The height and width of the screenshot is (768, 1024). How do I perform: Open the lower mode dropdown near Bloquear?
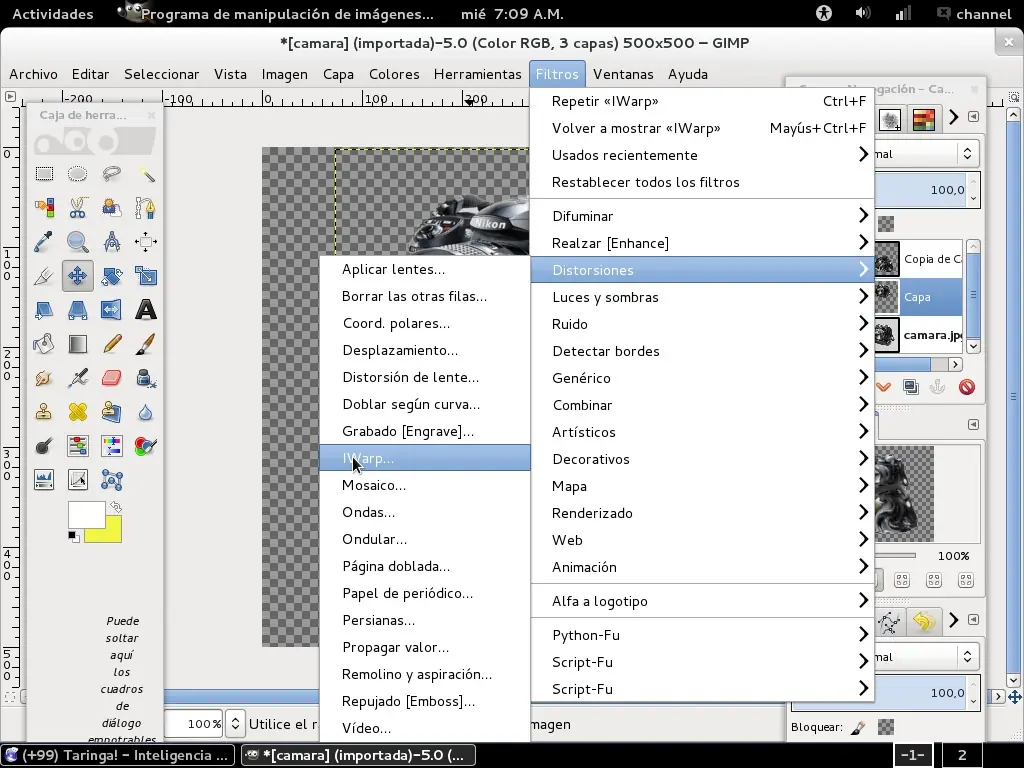pos(926,657)
